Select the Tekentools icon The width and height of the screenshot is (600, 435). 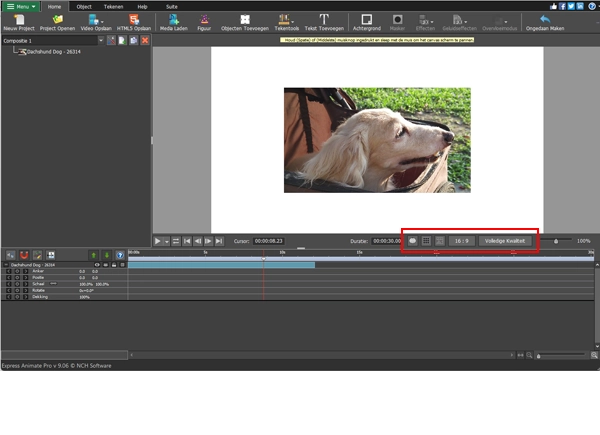[x=284, y=20]
